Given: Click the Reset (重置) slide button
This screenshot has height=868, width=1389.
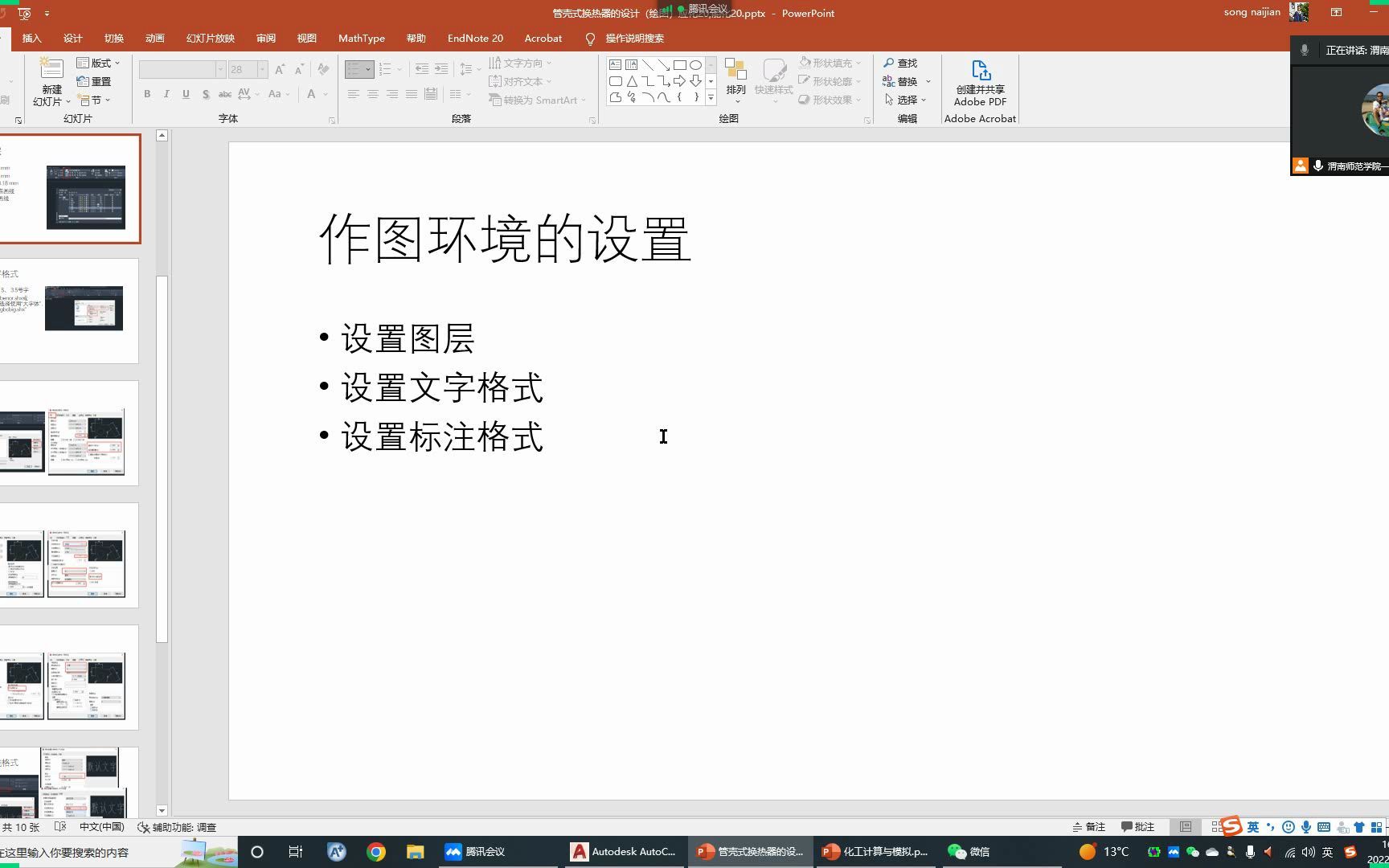Looking at the screenshot, I should point(94,81).
